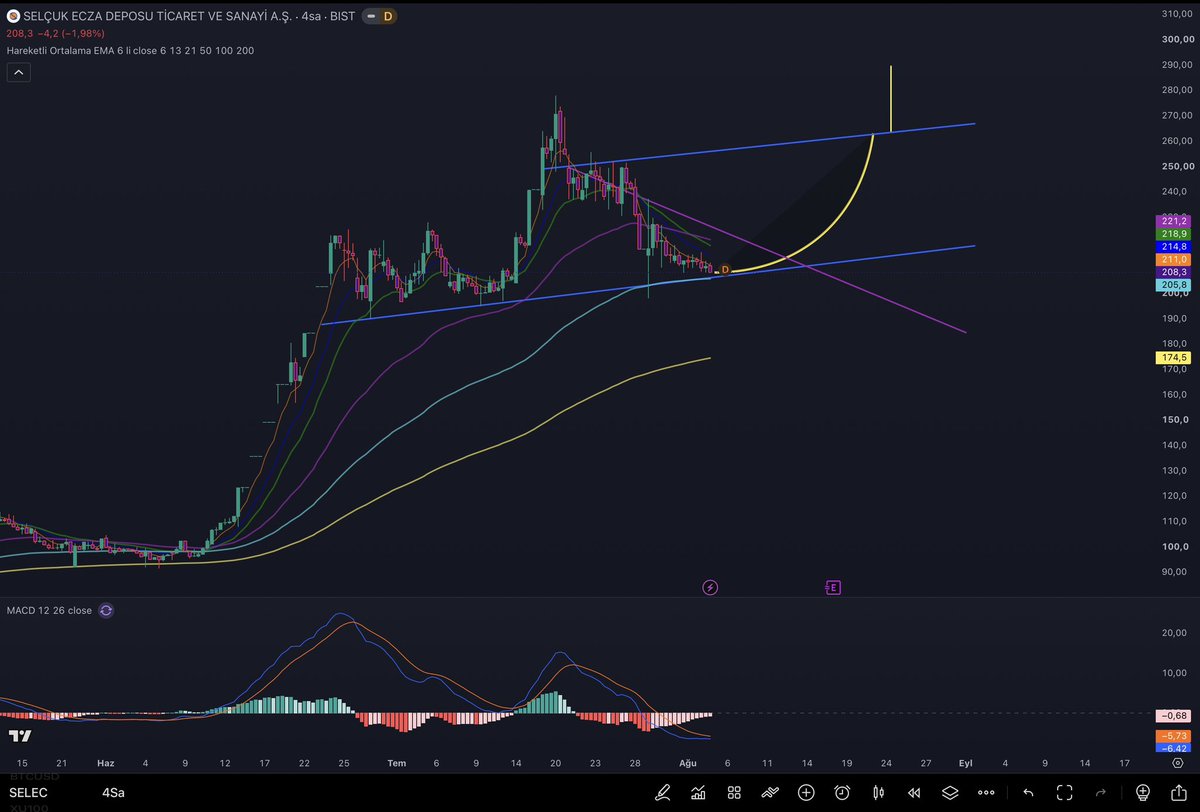This screenshot has height=812, width=1200.
Task: Open the compare symbols lines icon
Action: 770,793
